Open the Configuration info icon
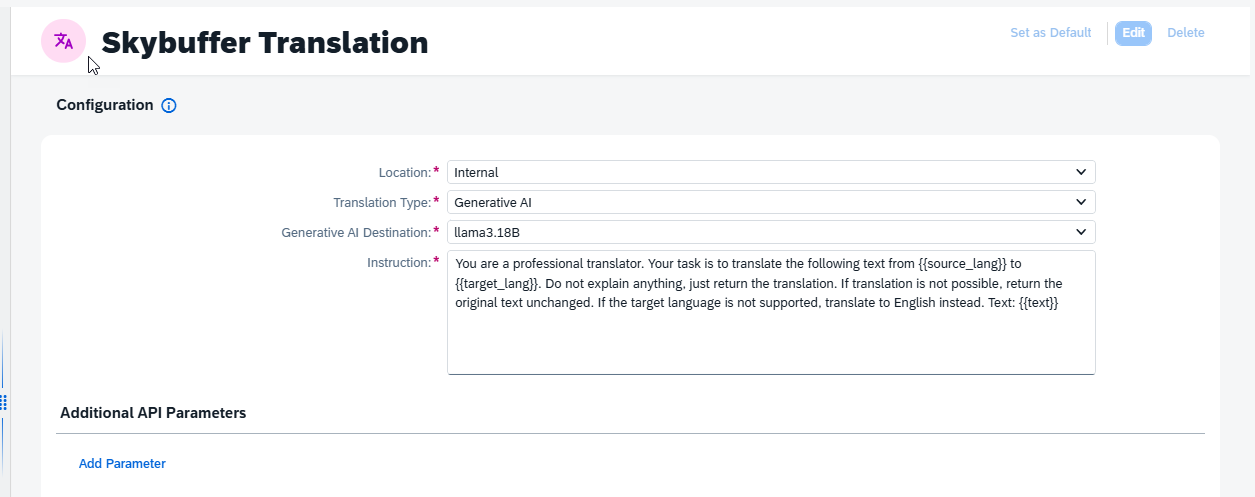1255x497 pixels. [169, 106]
